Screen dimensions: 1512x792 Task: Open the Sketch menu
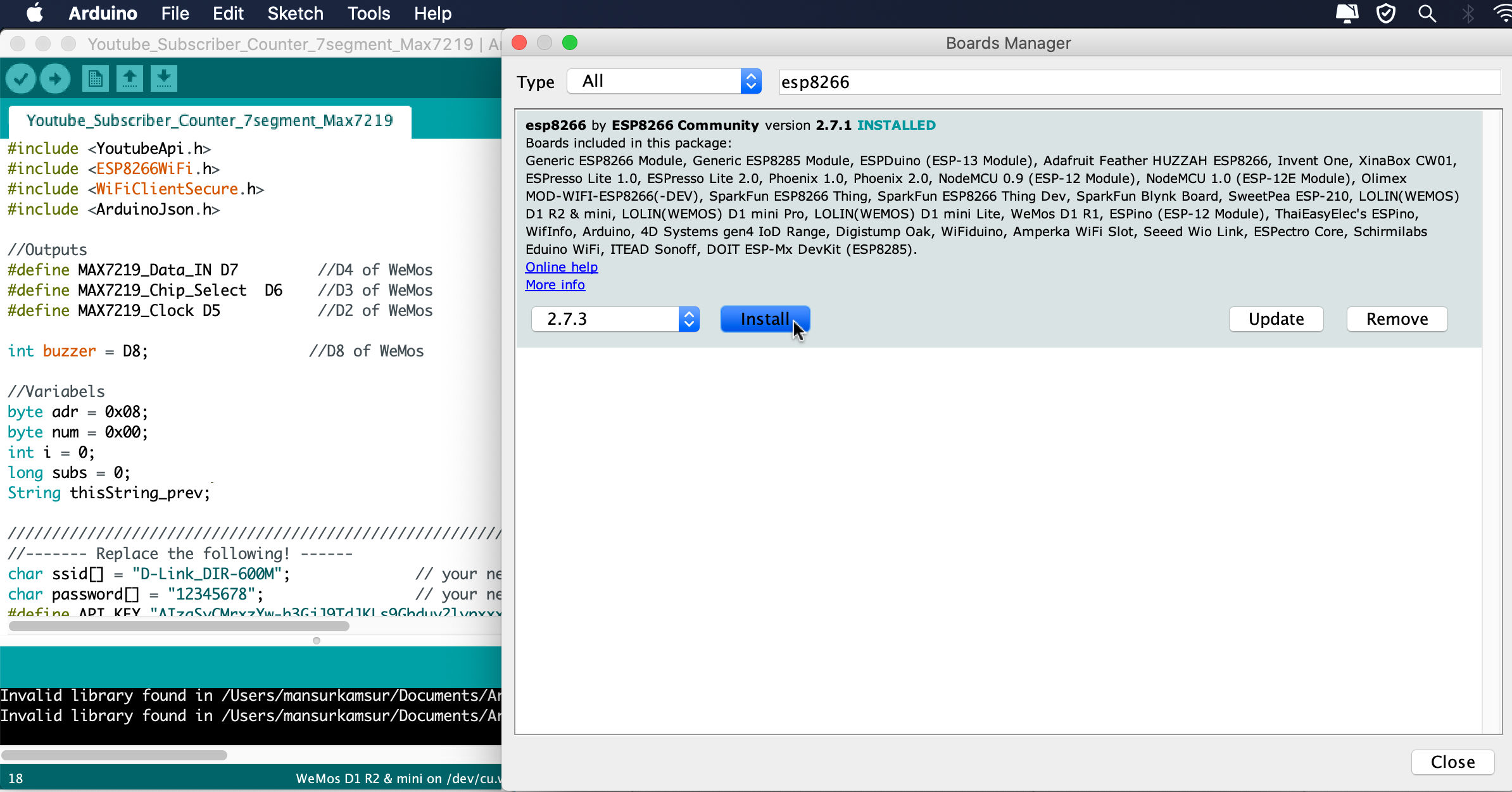(x=295, y=13)
